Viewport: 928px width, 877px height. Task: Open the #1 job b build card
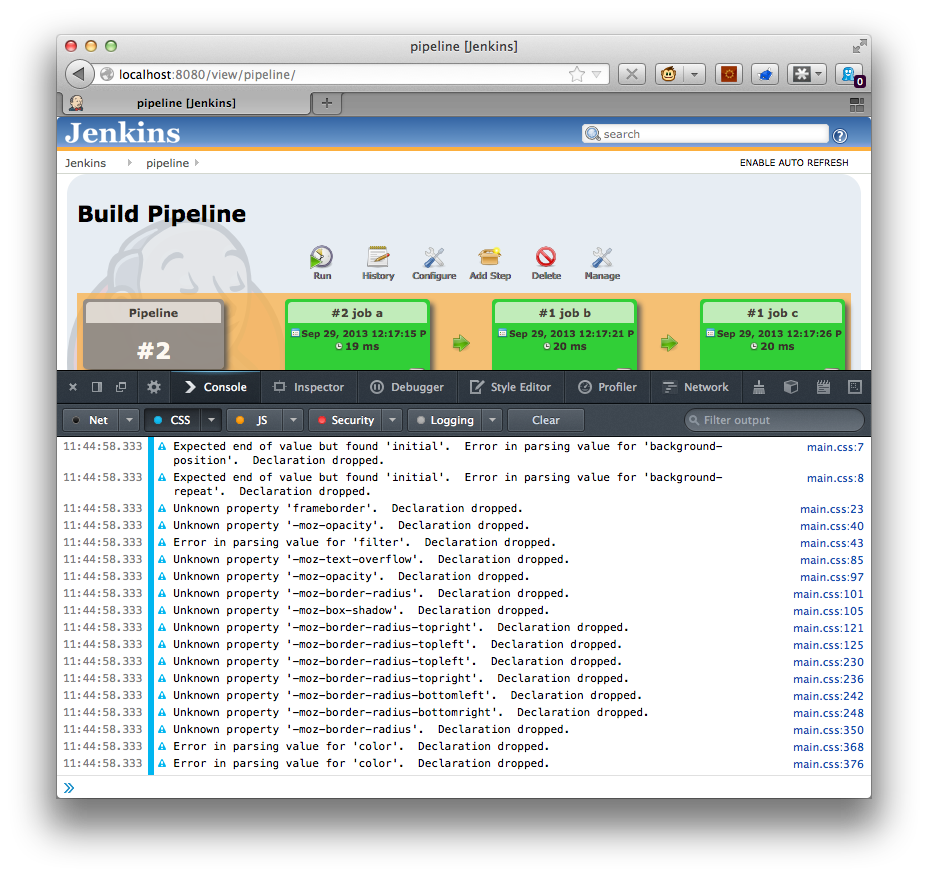tap(565, 335)
